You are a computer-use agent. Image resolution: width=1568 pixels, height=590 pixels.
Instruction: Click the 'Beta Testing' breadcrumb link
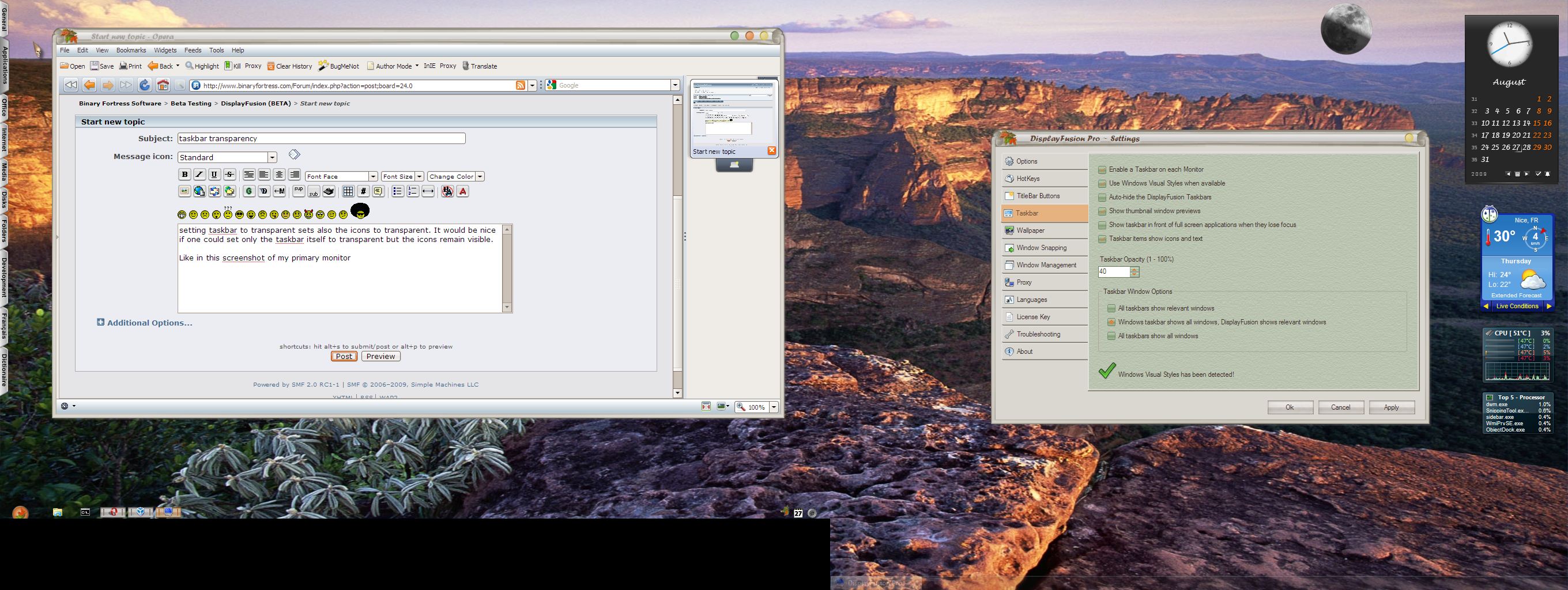click(191, 103)
